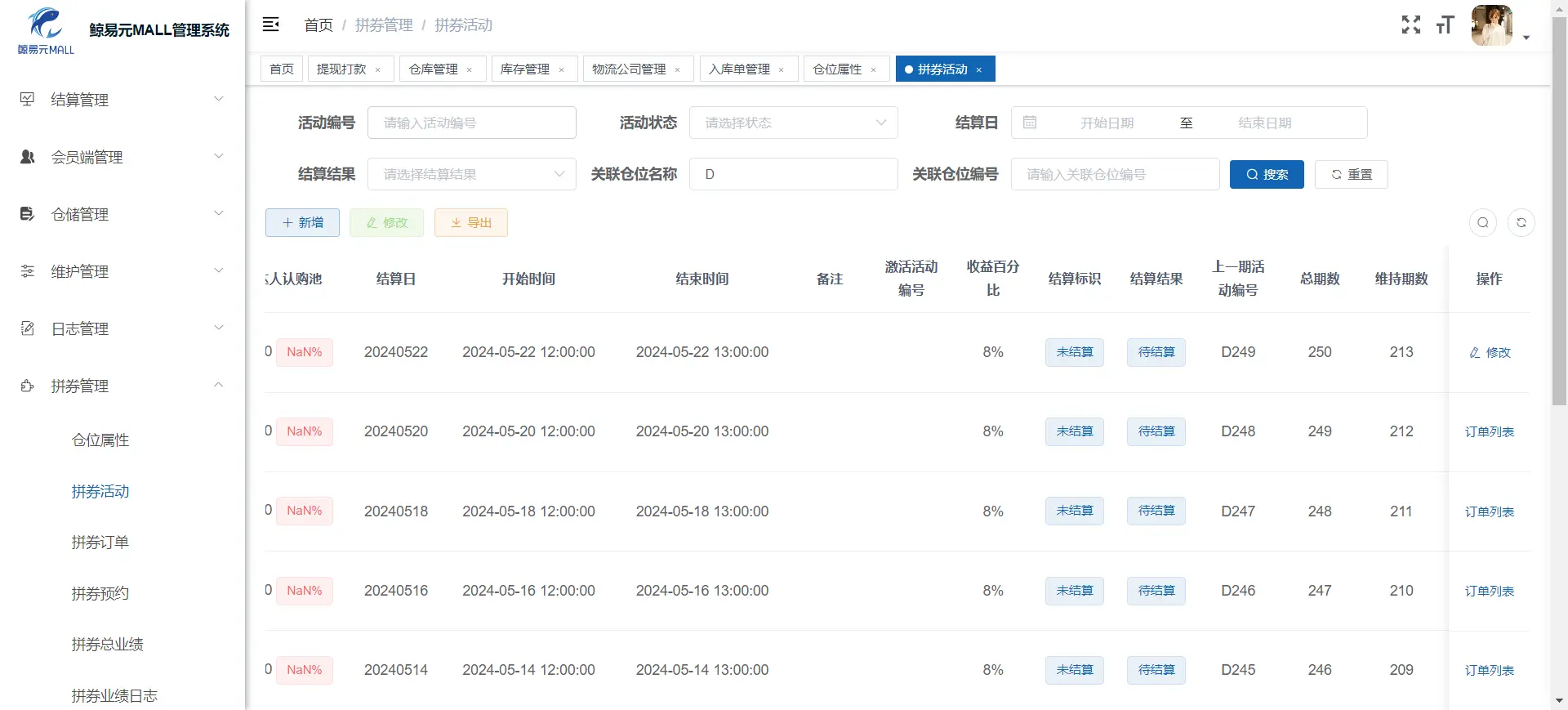Close the 入库单管理 tab
1568x710 pixels.
(782, 70)
